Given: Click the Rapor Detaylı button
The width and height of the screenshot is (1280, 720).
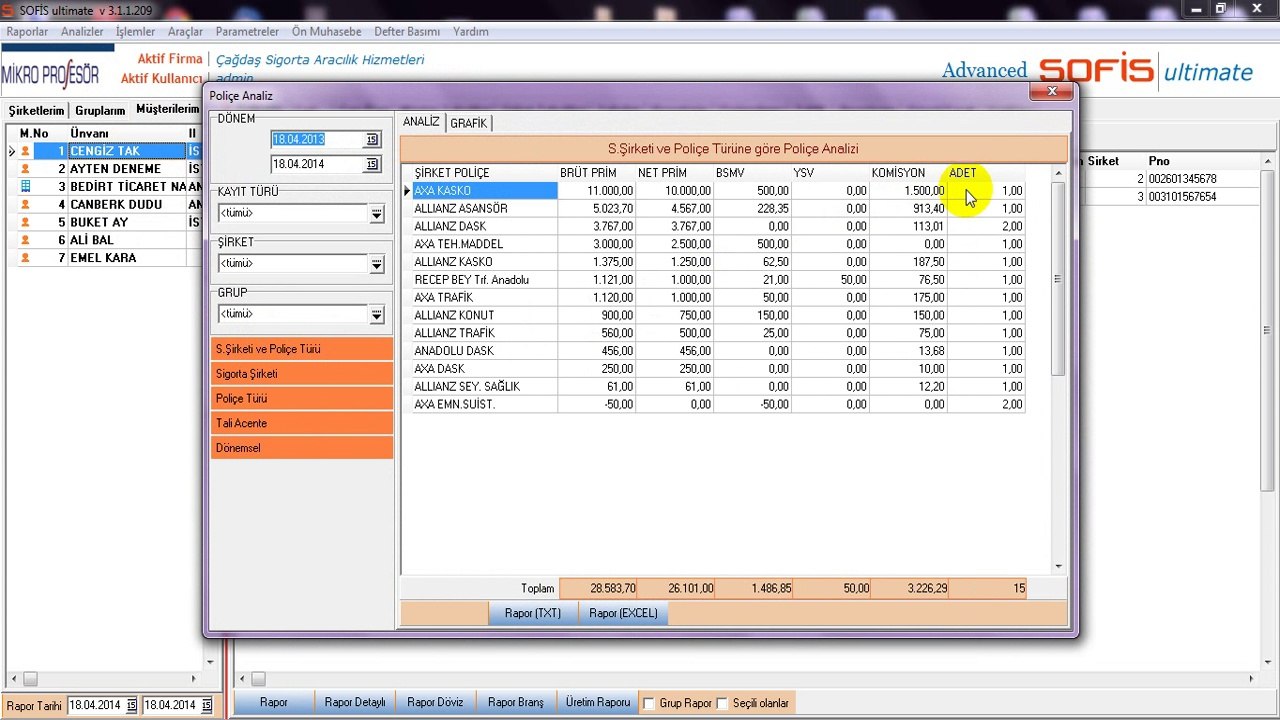Looking at the screenshot, I should (x=355, y=703).
